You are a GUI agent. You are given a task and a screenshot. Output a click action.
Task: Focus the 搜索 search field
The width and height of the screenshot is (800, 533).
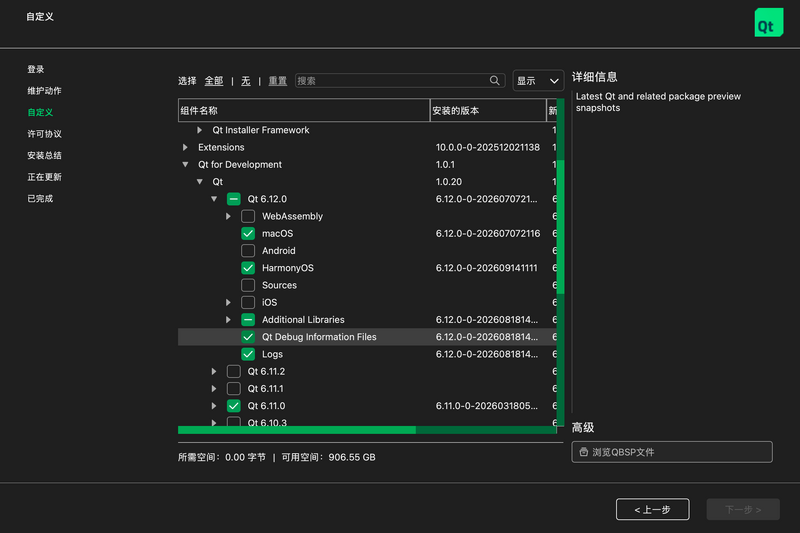pyautogui.click(x=400, y=81)
